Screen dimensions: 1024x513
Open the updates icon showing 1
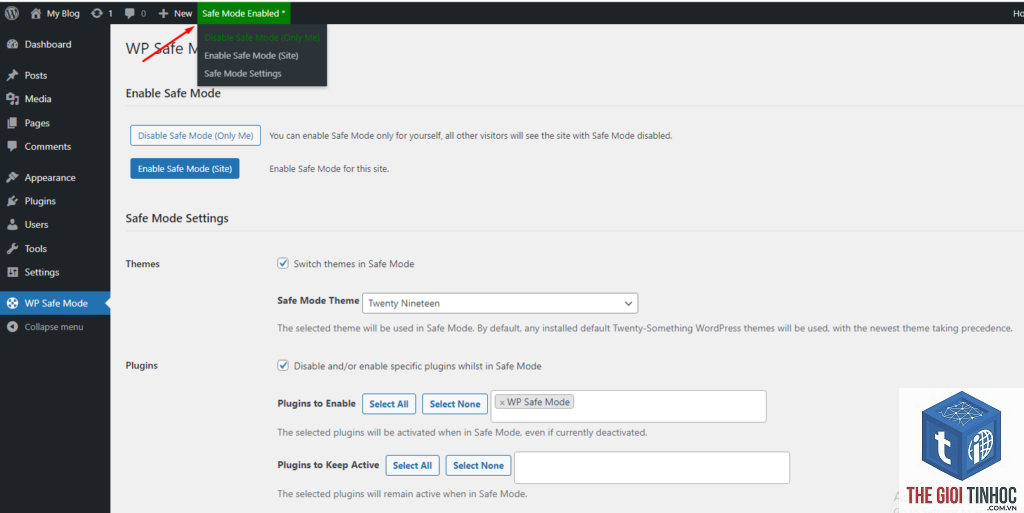(x=97, y=13)
